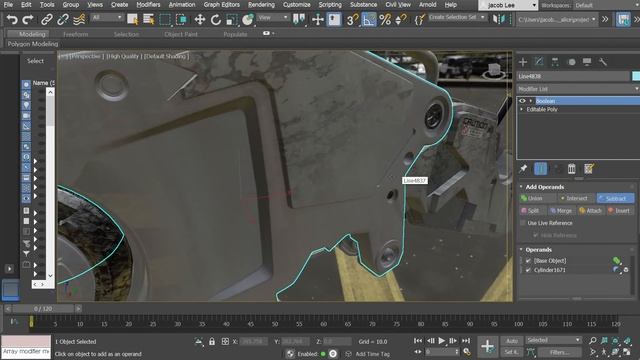The width and height of the screenshot is (640, 360).
Task: Switch to the Object Paint ribbon tab
Action: point(181,34)
